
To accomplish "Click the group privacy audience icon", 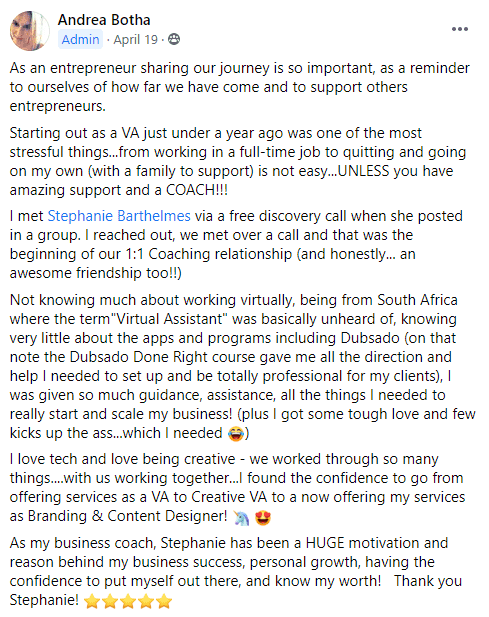I will [174, 39].
